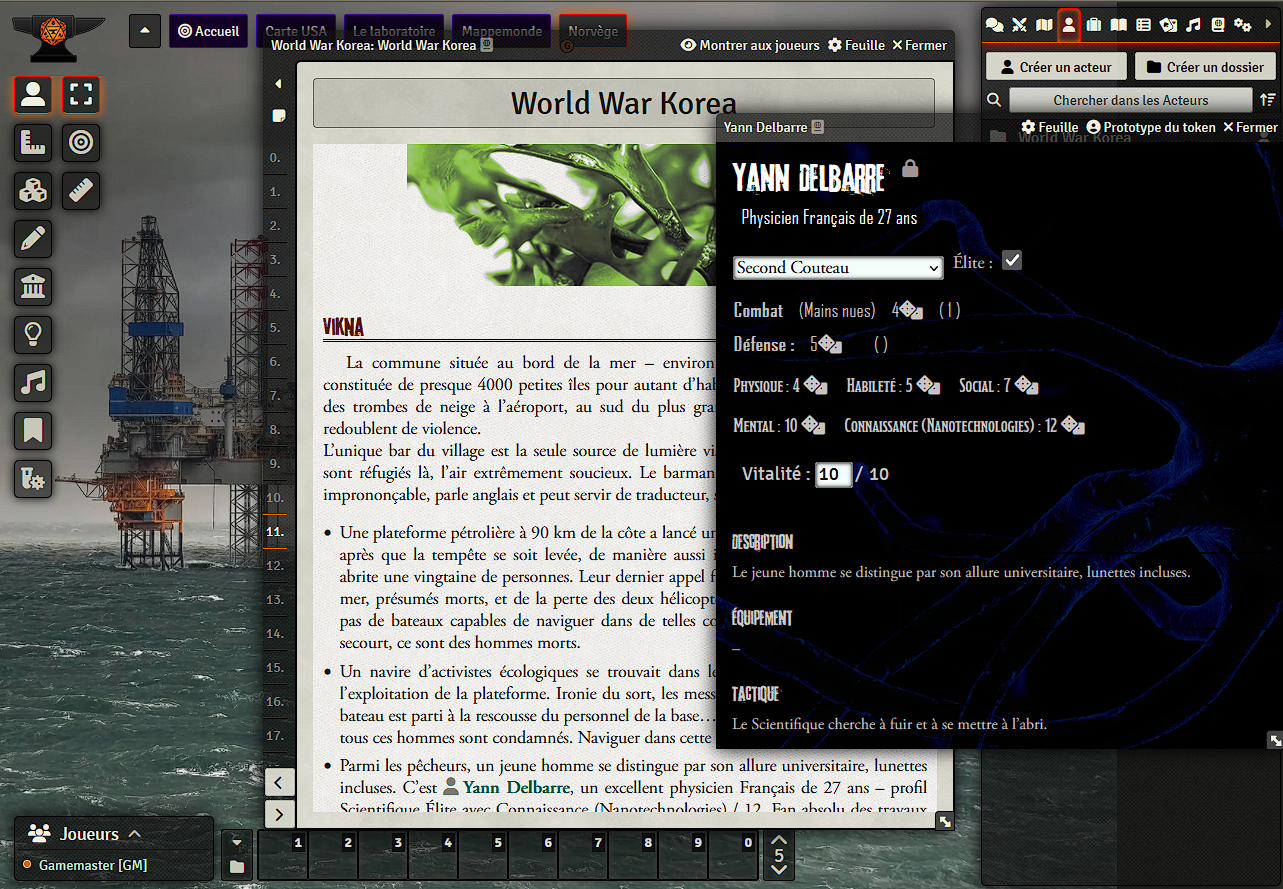Open the Lighting controls bulb icon
This screenshot has width=1283, height=889.
[33, 334]
